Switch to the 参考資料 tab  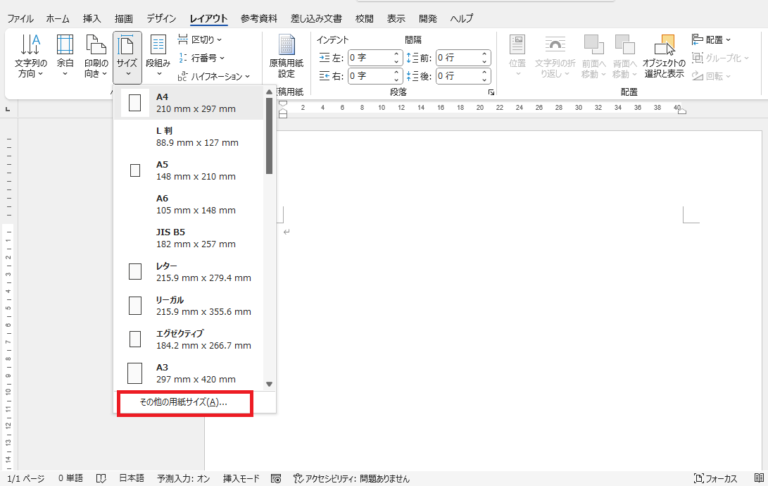pos(259,19)
